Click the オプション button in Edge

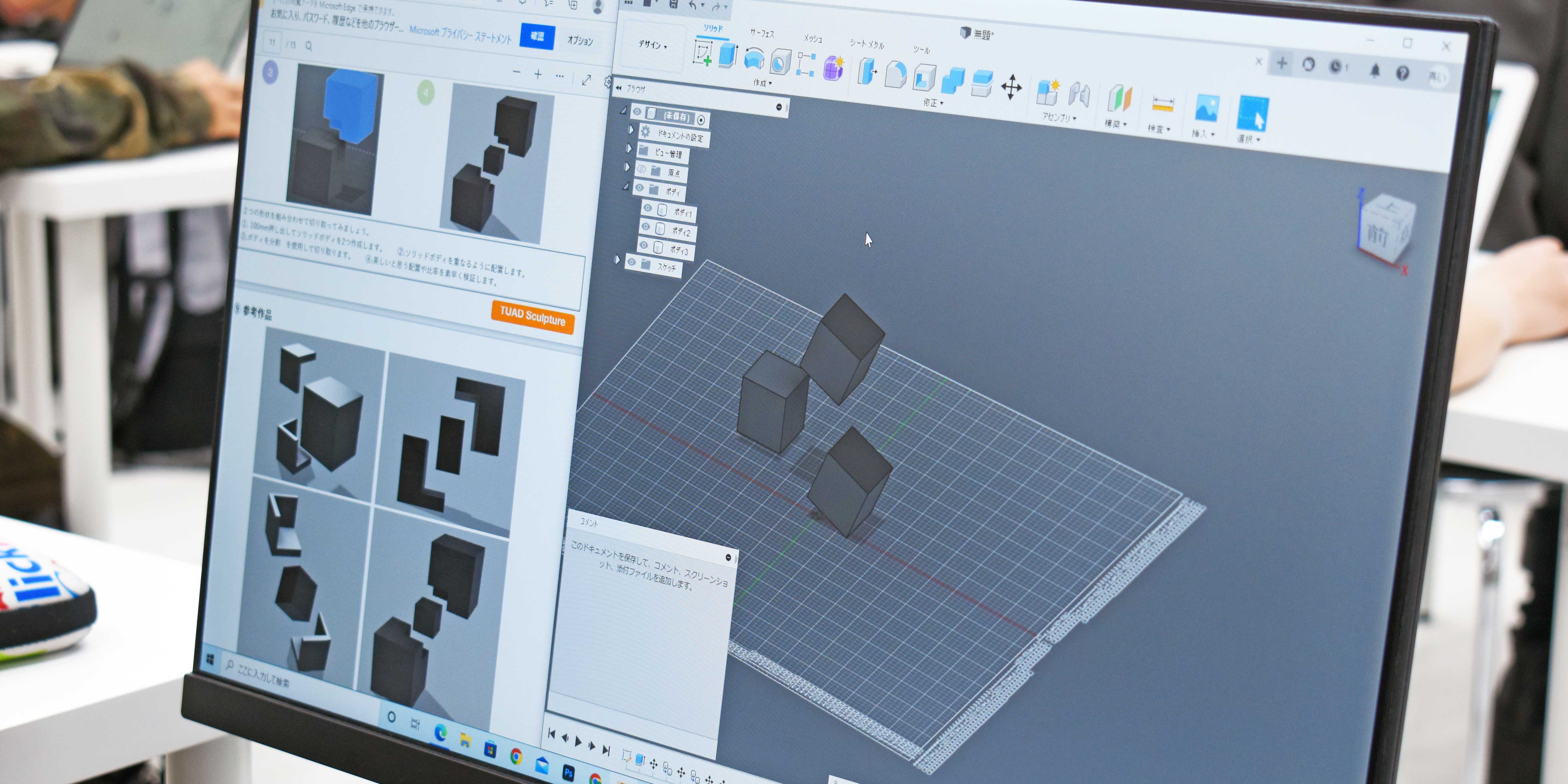pyautogui.click(x=579, y=41)
